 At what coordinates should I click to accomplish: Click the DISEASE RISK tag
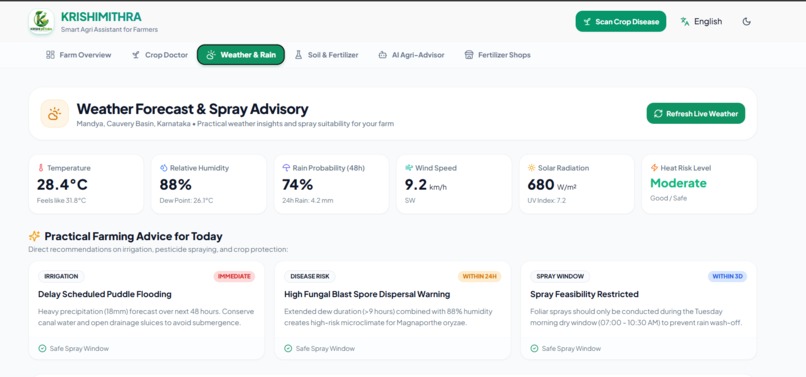[309, 276]
